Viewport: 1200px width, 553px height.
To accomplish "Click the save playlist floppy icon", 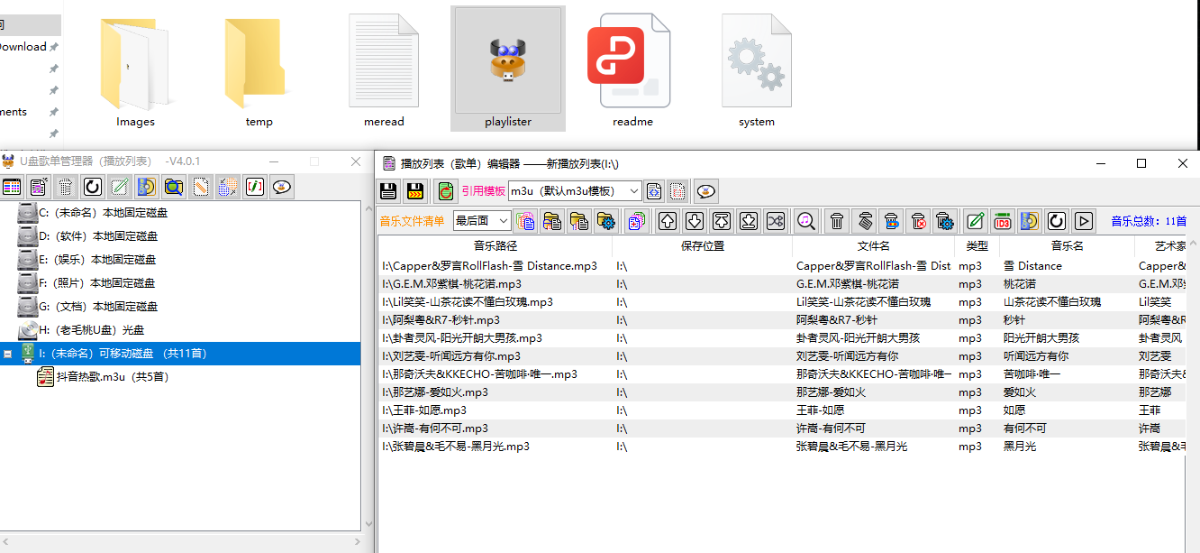I will click(390, 190).
